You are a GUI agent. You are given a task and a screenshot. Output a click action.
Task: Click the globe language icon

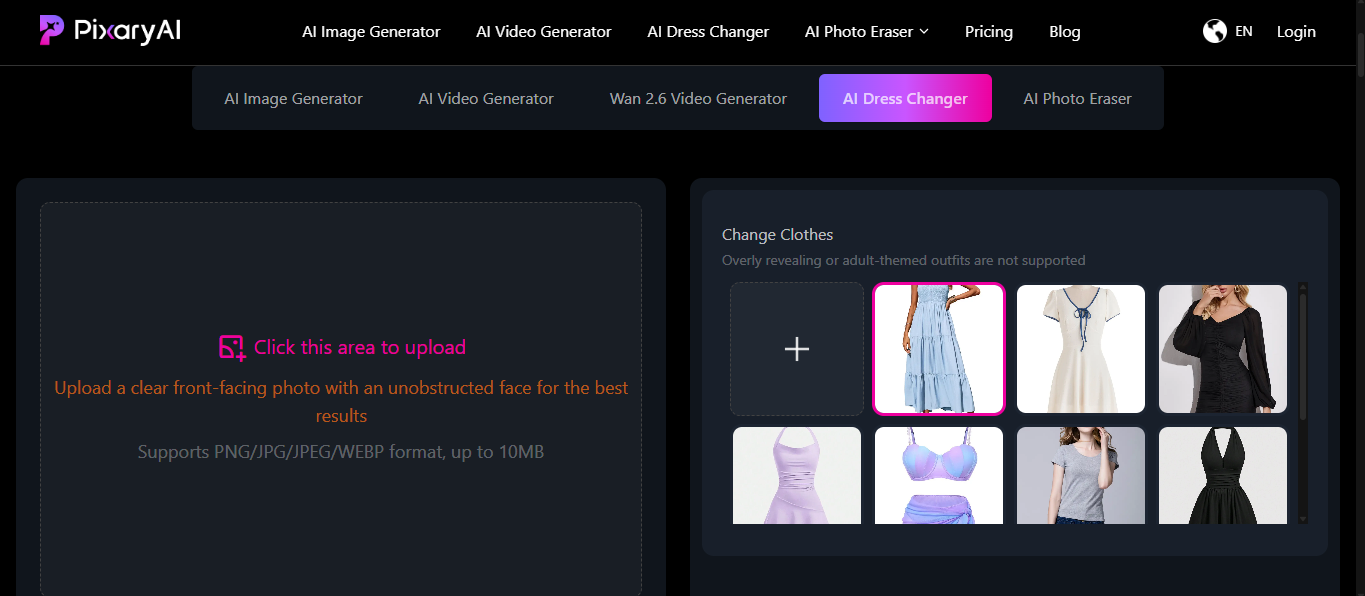click(x=1214, y=32)
